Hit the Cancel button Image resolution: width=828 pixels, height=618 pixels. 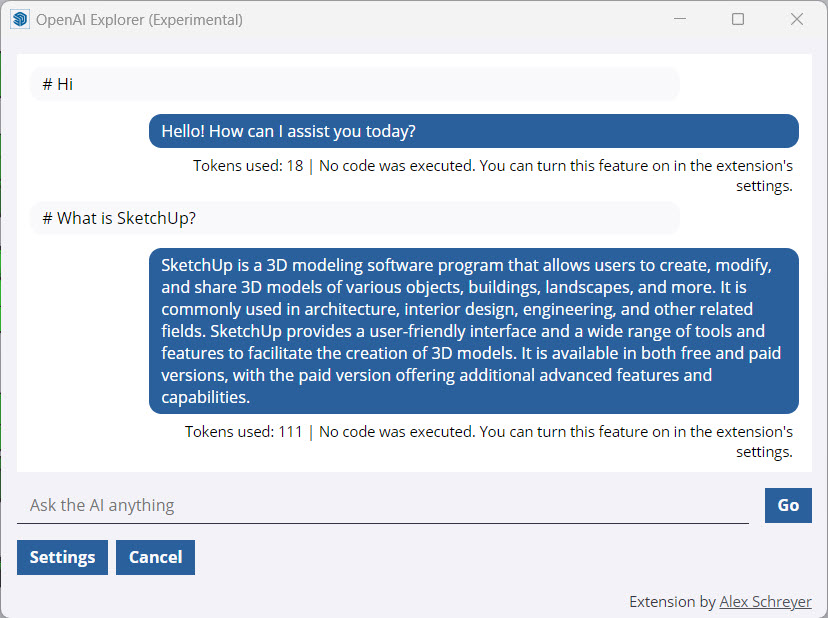155,558
